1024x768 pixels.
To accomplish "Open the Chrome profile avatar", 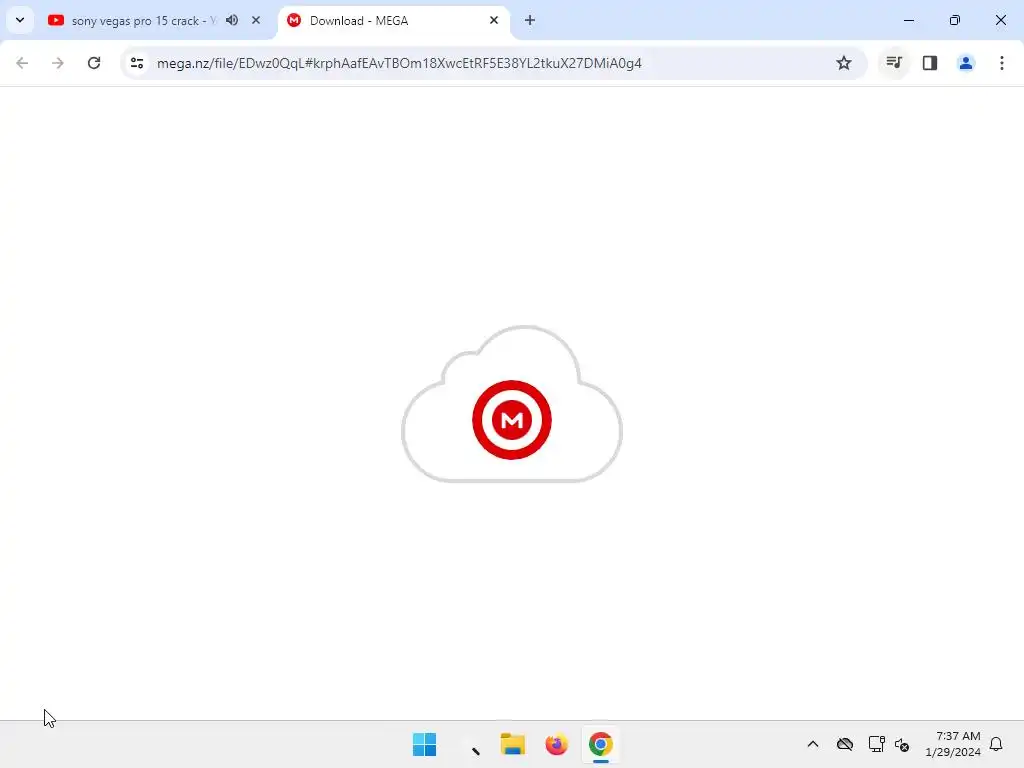I will tap(966, 63).
